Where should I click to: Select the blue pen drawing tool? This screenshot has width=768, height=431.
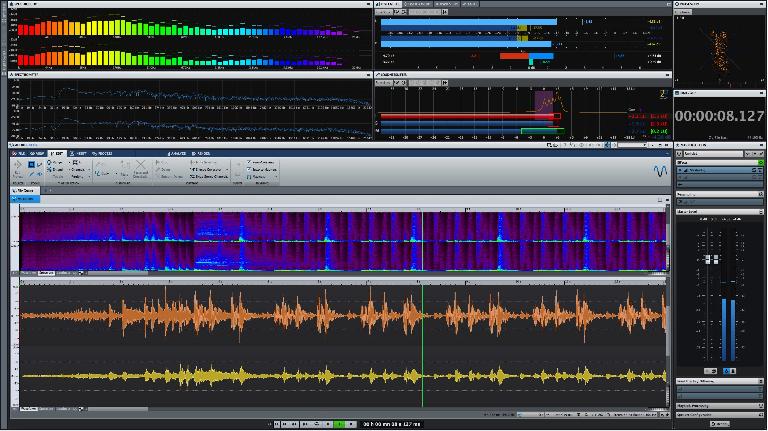(x=31, y=174)
